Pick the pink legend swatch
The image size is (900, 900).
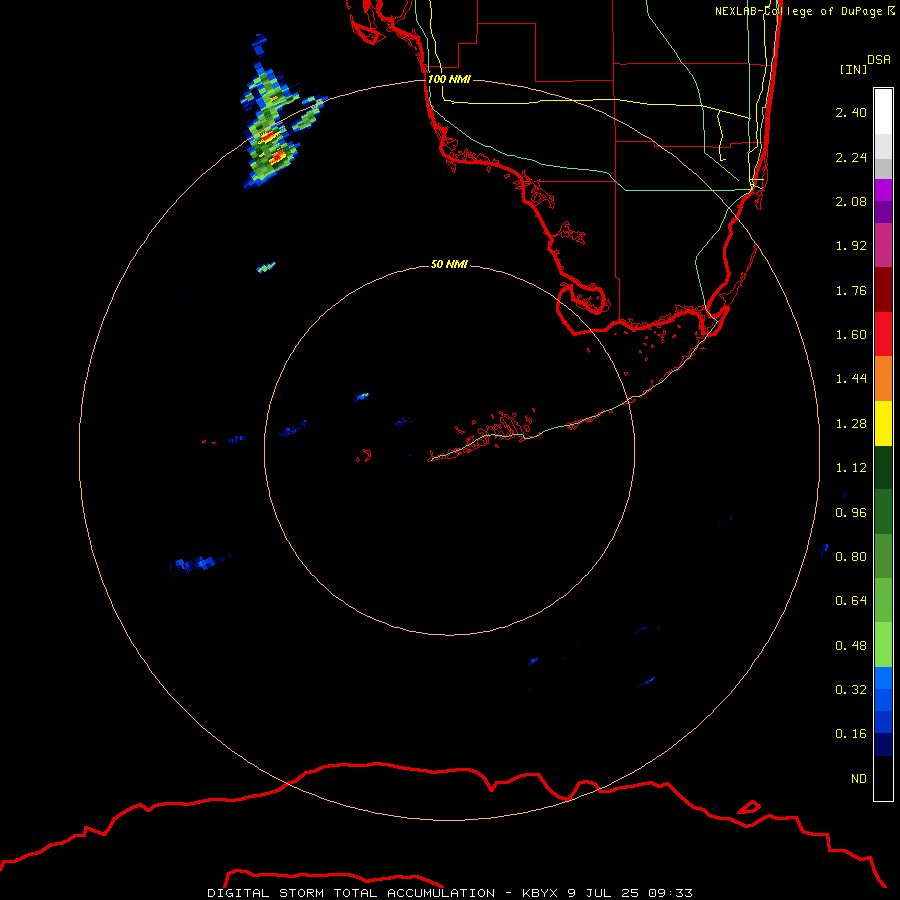pos(883,245)
